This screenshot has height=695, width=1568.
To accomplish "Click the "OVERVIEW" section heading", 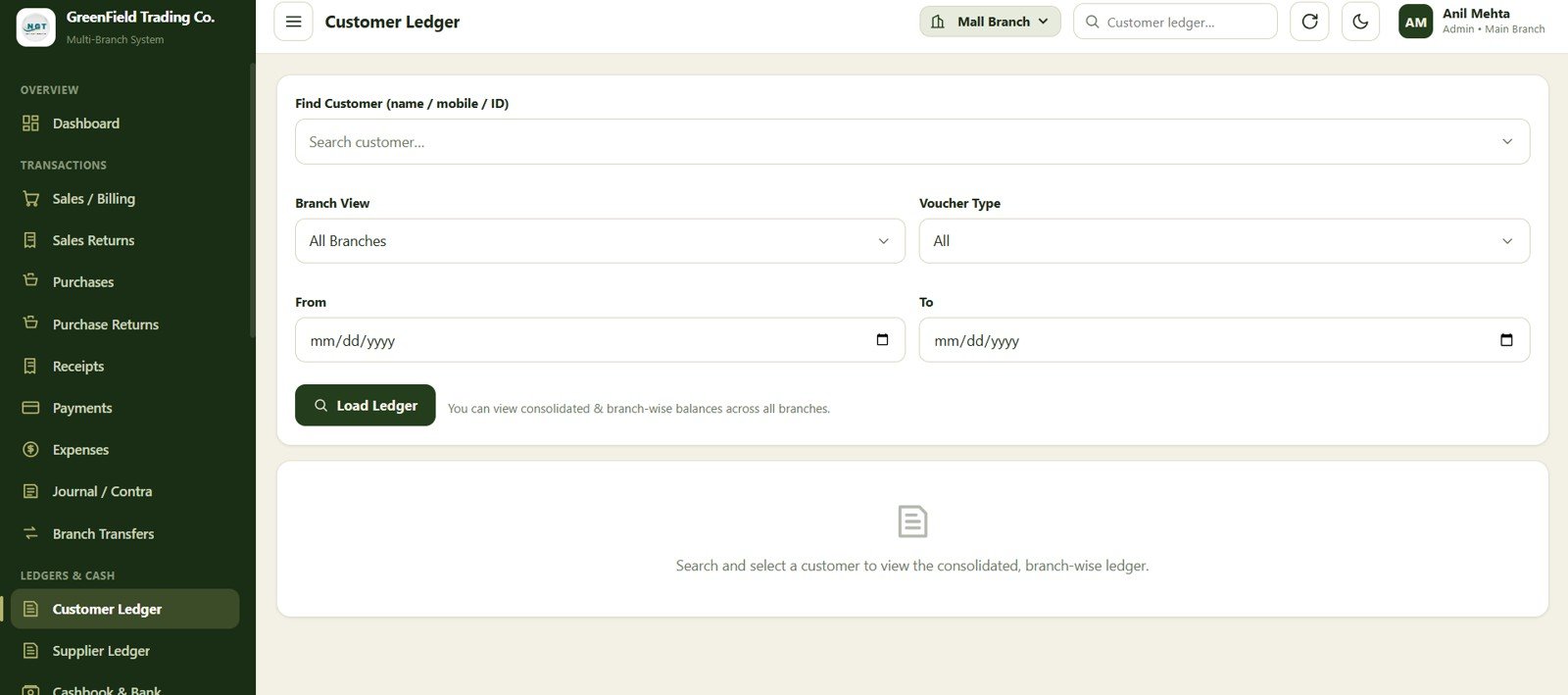I will pos(49,89).
